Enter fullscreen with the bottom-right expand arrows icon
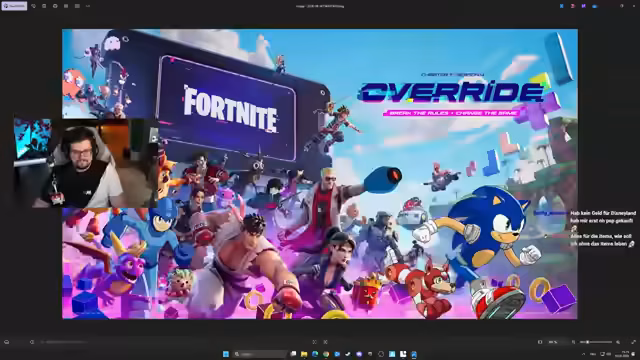640x360 pixels. click(x=633, y=342)
